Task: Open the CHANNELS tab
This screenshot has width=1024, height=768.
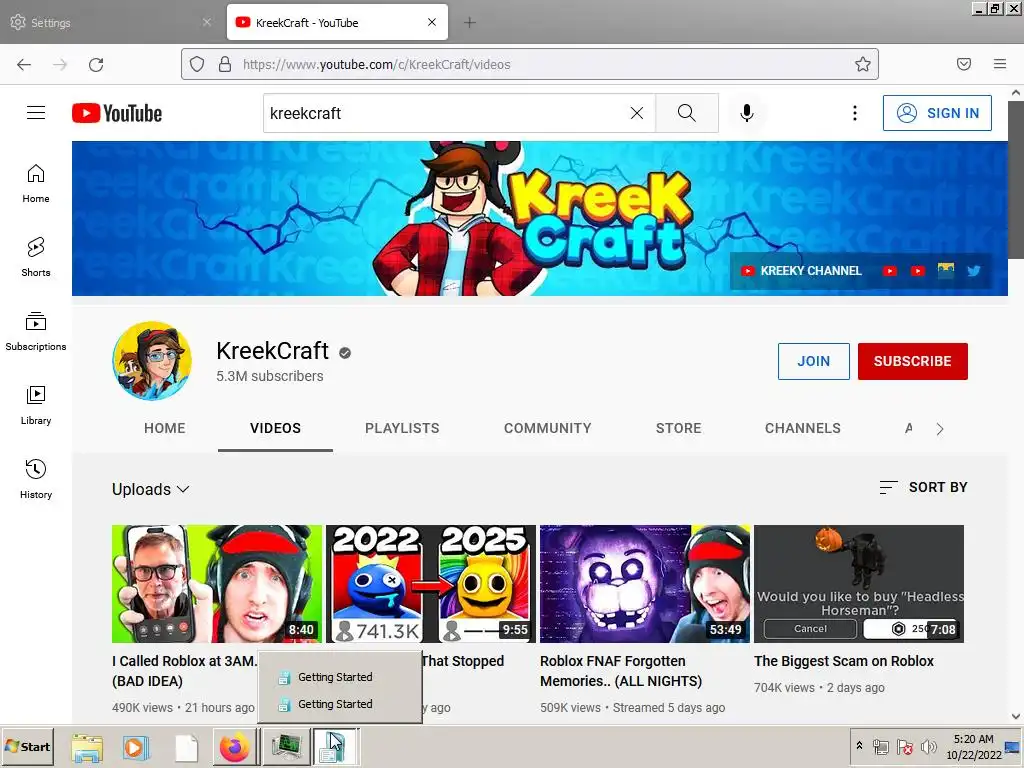Action: tap(803, 428)
